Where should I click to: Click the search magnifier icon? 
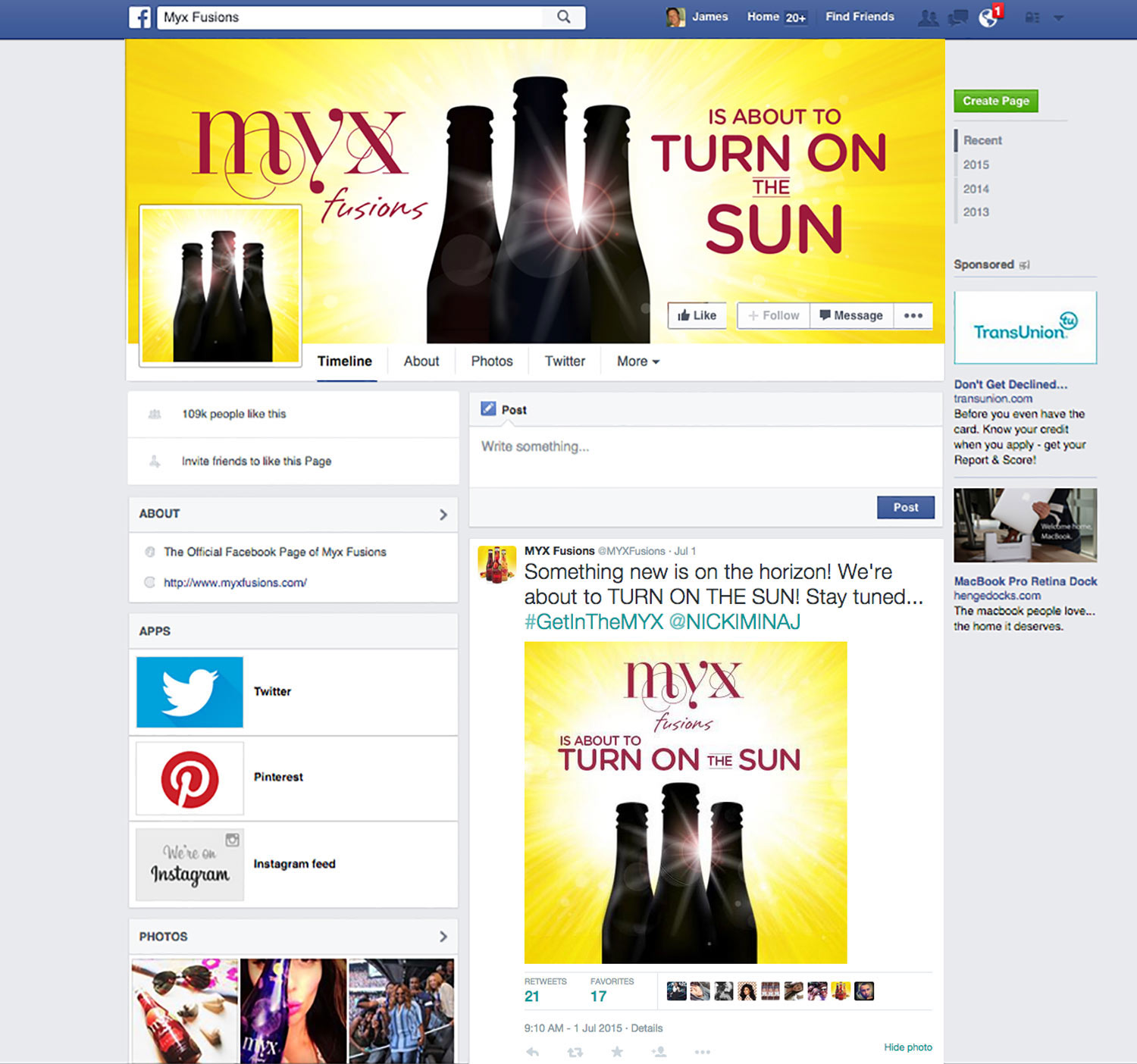pyautogui.click(x=564, y=17)
